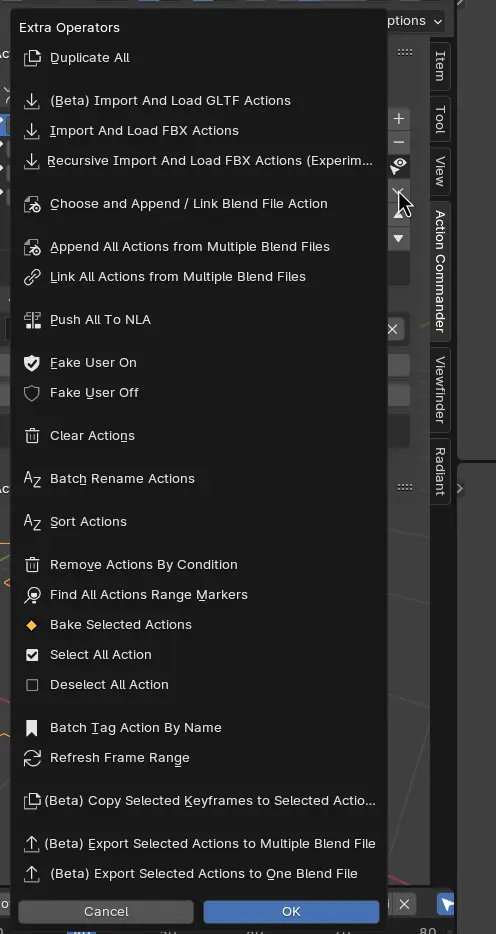Click the Duplicate All icon
Image resolution: width=496 pixels, height=934 pixels.
[32, 58]
